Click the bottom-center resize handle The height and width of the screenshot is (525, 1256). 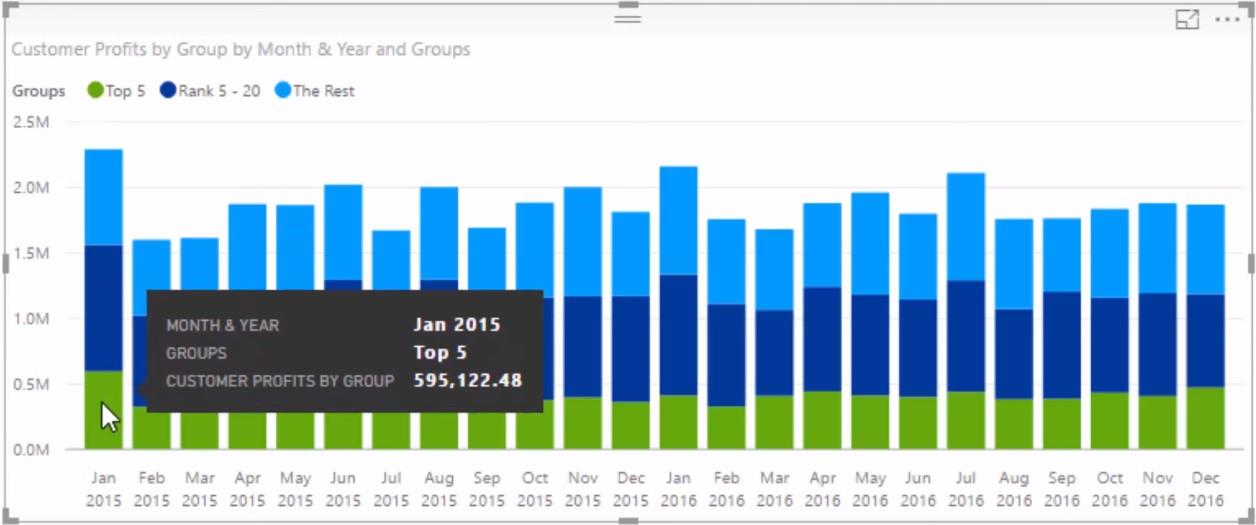[628, 520]
